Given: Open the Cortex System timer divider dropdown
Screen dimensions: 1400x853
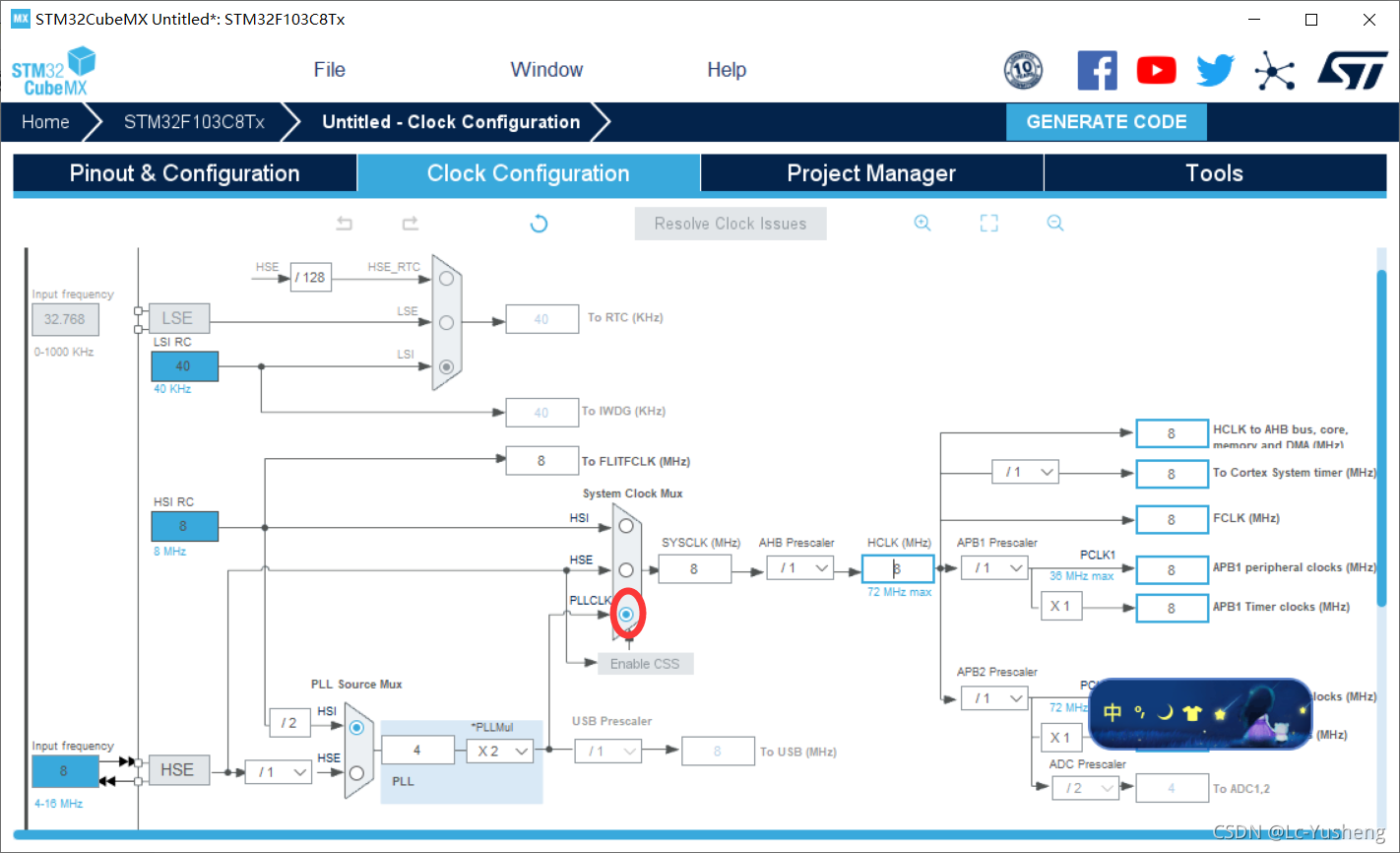Looking at the screenshot, I should (1025, 473).
